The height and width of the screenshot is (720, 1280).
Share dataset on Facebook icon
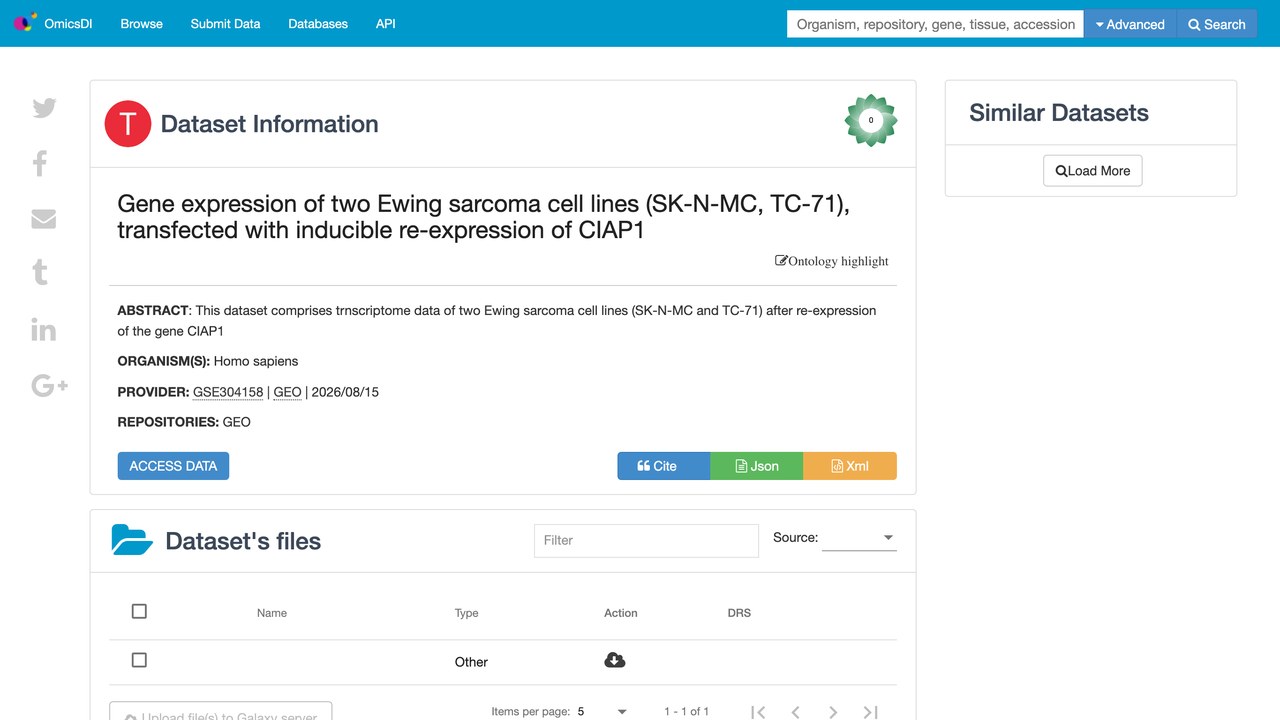coord(40,163)
